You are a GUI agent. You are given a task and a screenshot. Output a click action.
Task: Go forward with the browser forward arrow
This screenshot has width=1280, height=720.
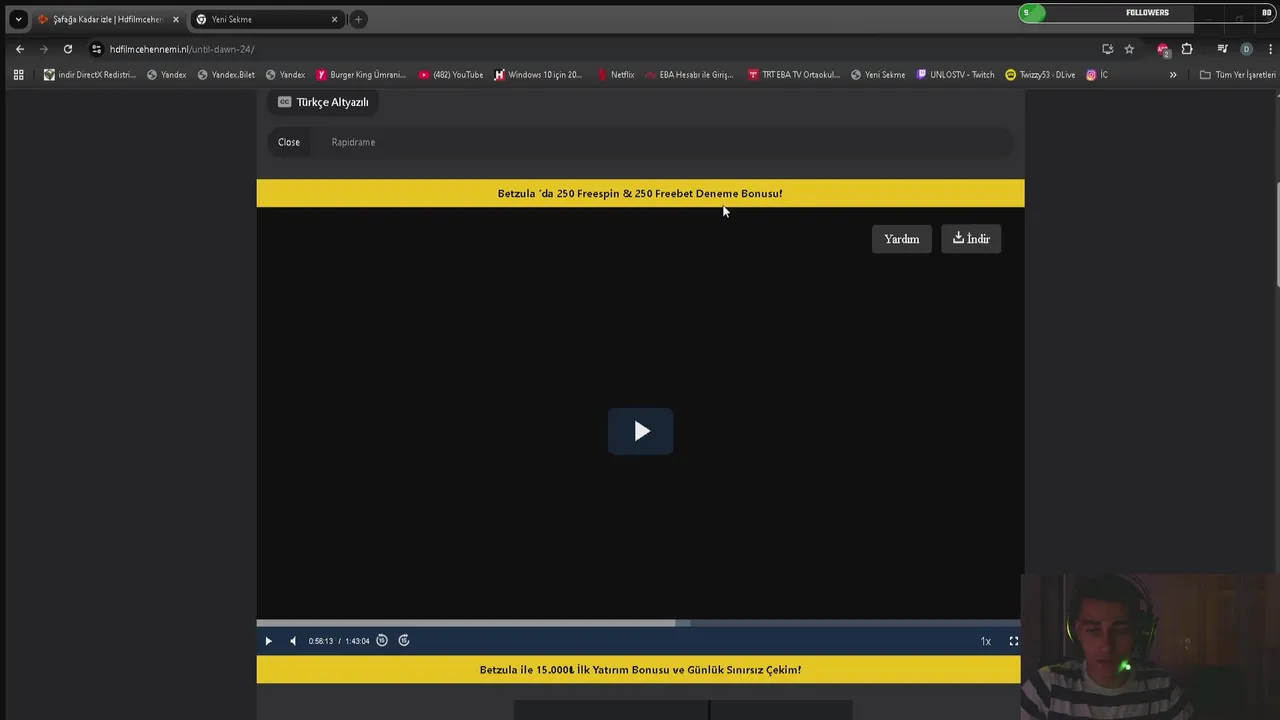click(44, 49)
